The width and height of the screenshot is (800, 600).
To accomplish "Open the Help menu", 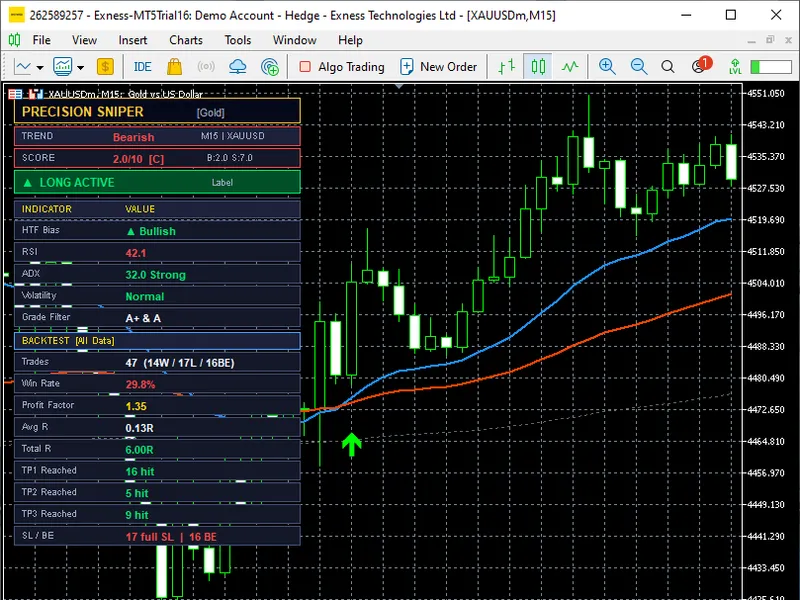I will 350,40.
